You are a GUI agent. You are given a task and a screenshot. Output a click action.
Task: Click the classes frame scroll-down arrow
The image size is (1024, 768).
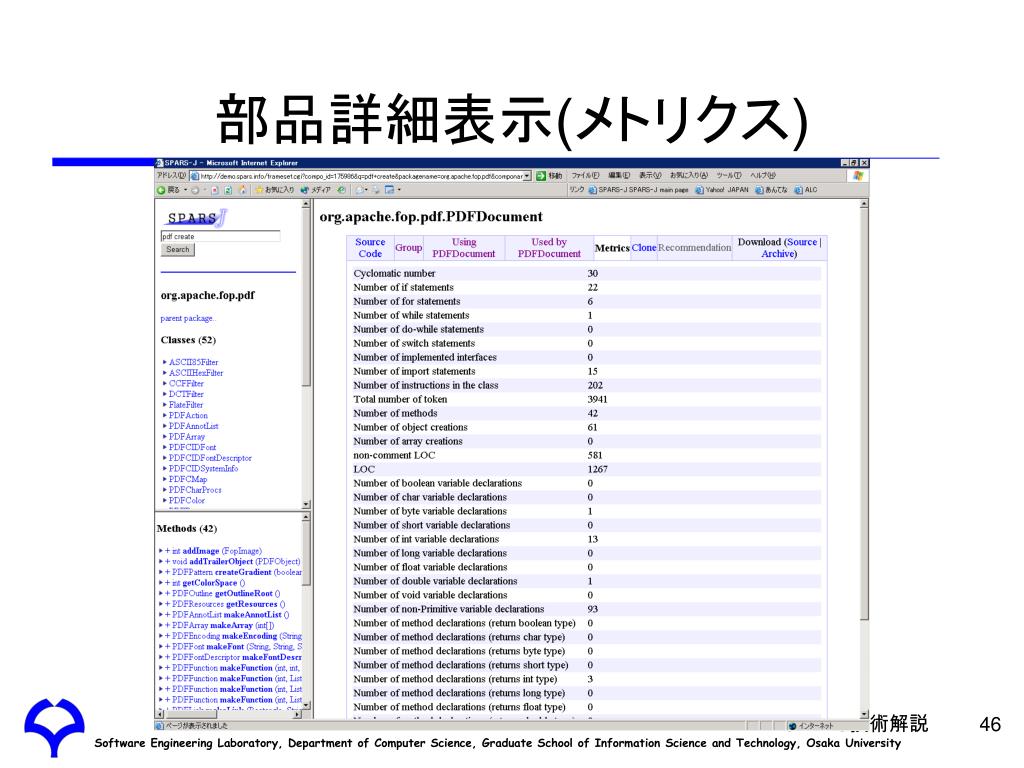pos(306,505)
